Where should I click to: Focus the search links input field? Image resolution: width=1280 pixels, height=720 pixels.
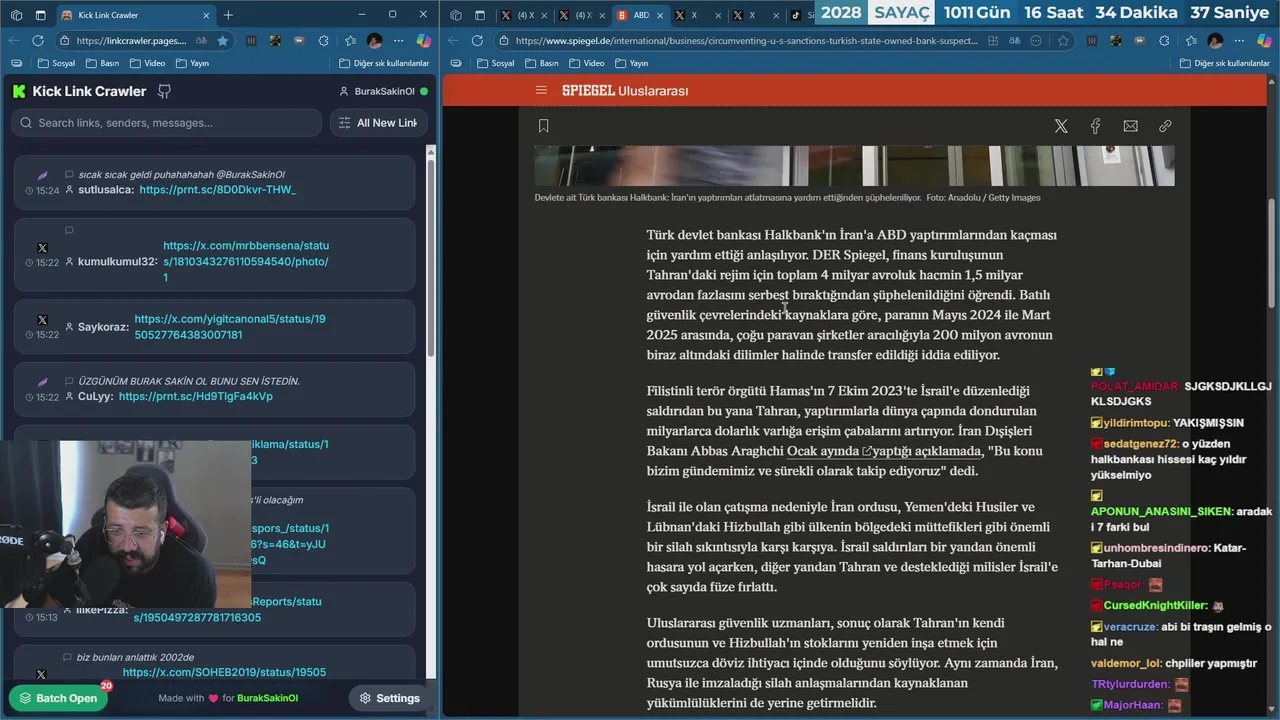(x=166, y=123)
